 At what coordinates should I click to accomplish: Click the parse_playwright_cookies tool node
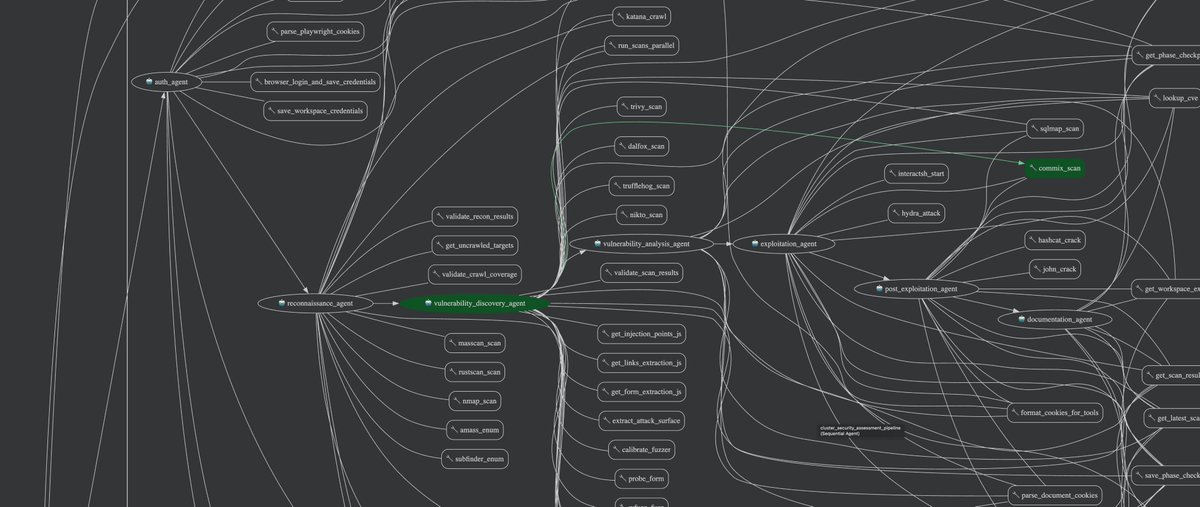315,31
